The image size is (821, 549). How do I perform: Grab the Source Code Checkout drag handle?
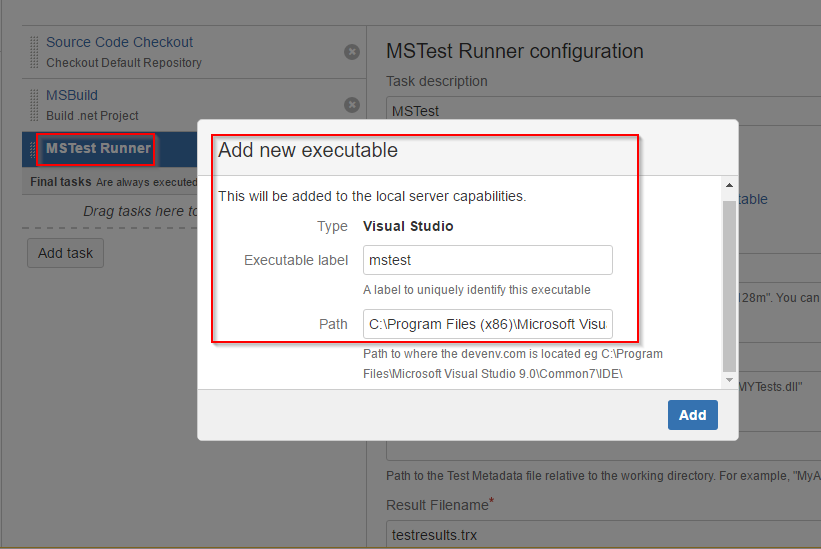pyautogui.click(x=34, y=52)
